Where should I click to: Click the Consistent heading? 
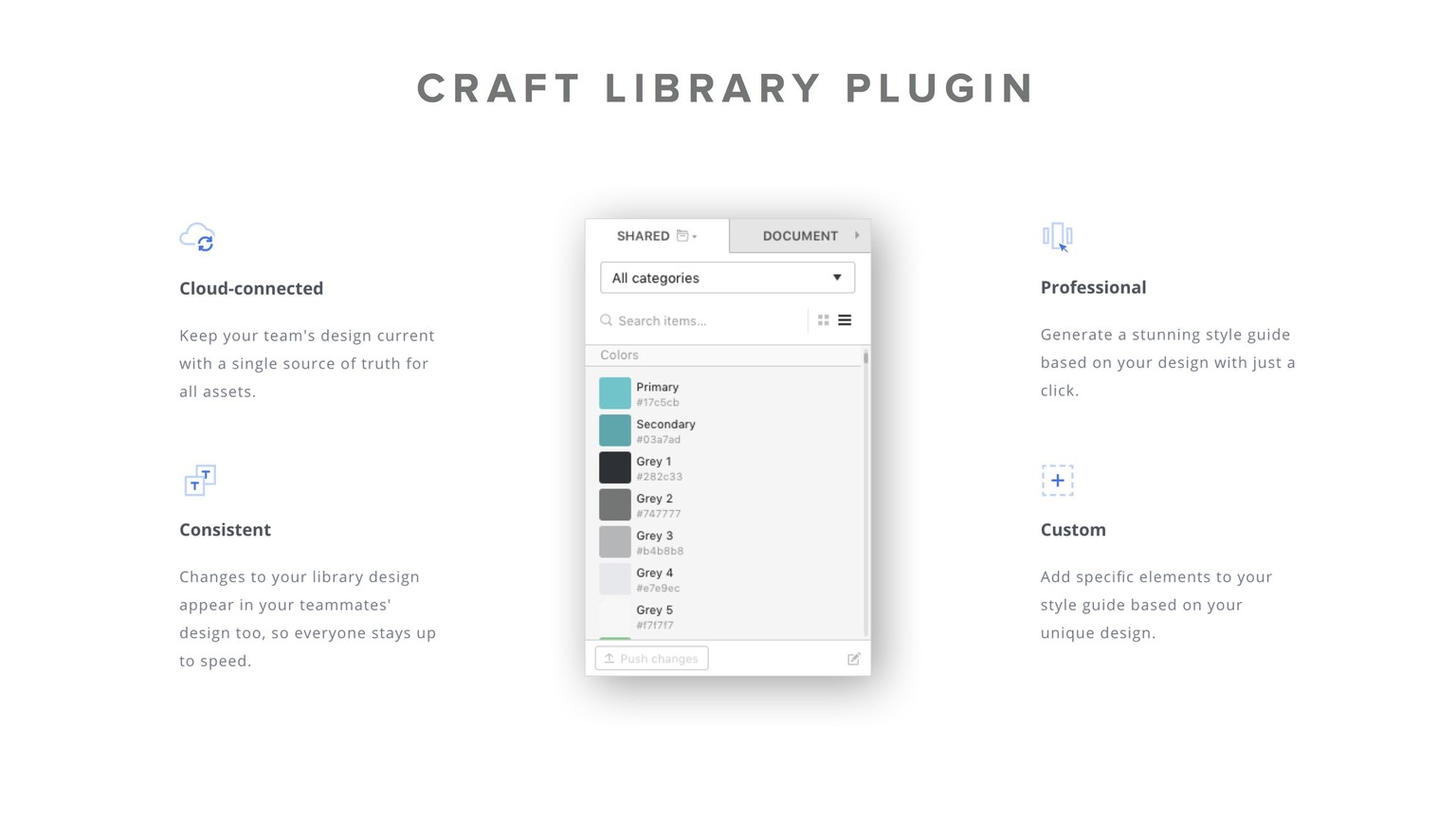point(225,530)
